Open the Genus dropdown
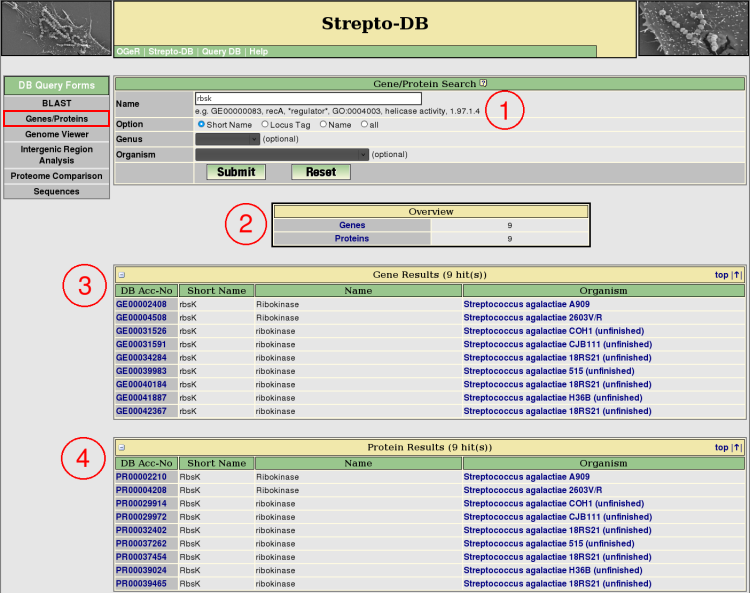 [x=227, y=140]
